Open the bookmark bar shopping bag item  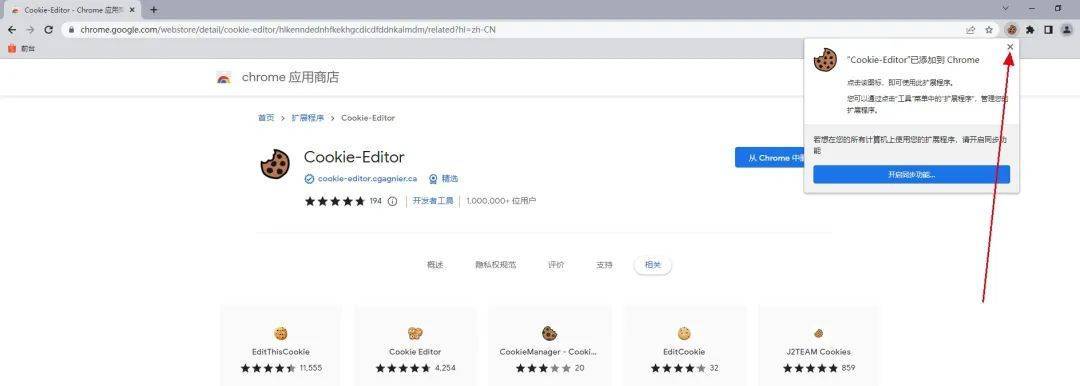pyautogui.click(x=20, y=49)
